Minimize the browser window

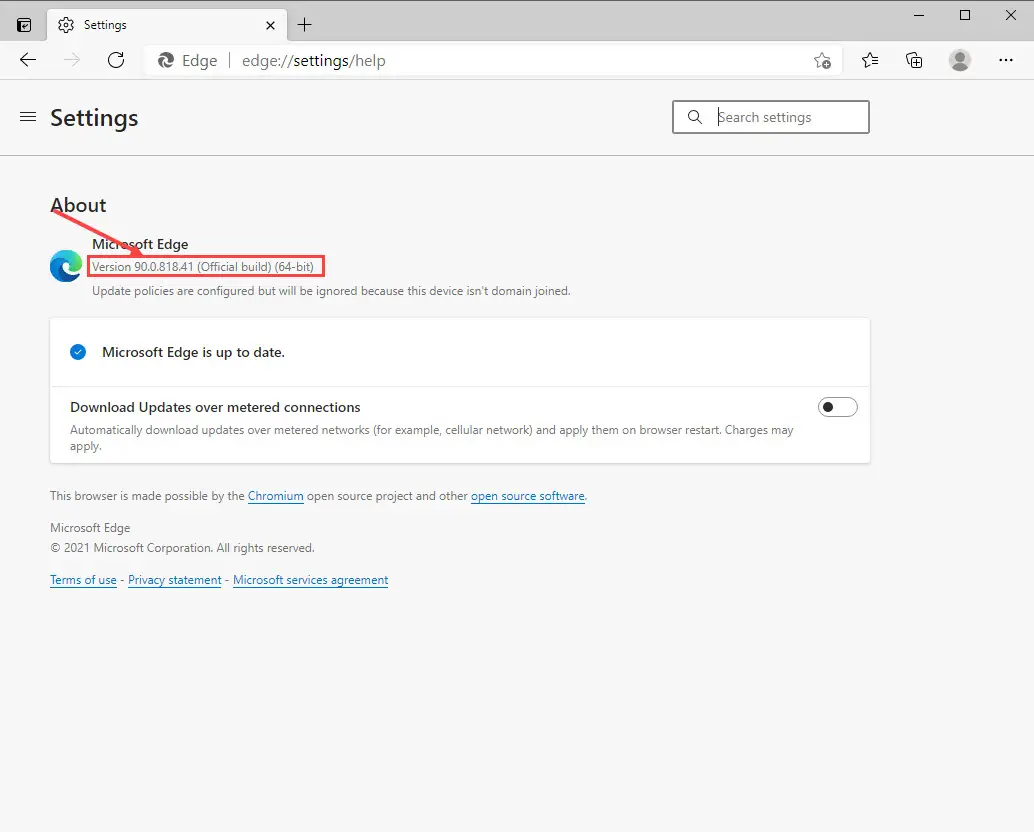(919, 15)
